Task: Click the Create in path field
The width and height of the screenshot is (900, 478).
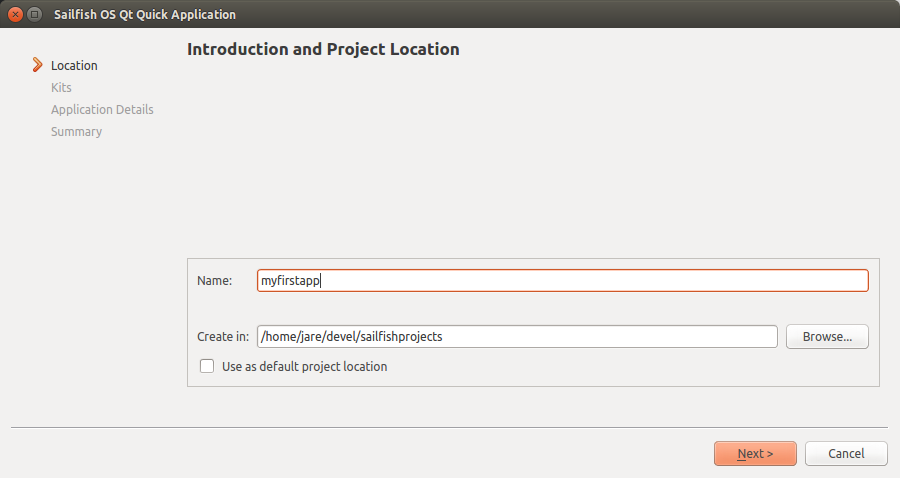Action: tap(516, 337)
